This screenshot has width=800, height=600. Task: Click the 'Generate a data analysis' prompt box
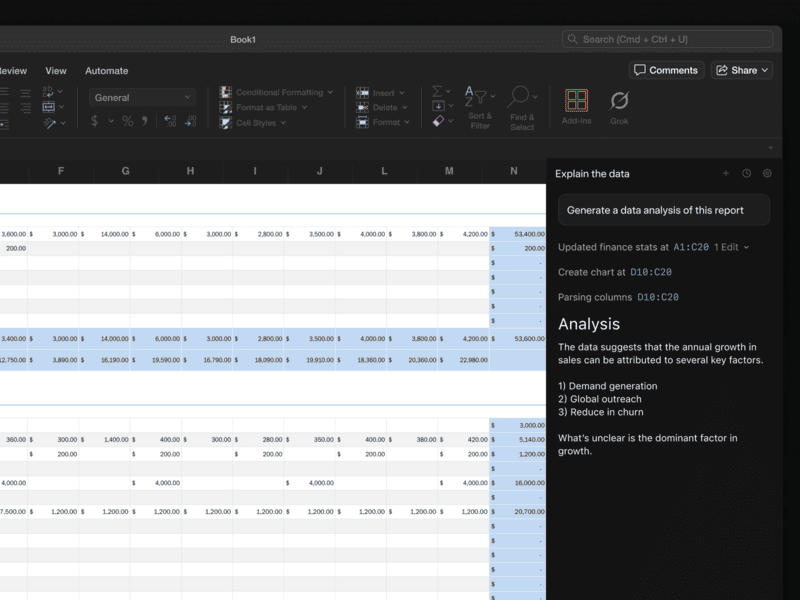(664, 210)
